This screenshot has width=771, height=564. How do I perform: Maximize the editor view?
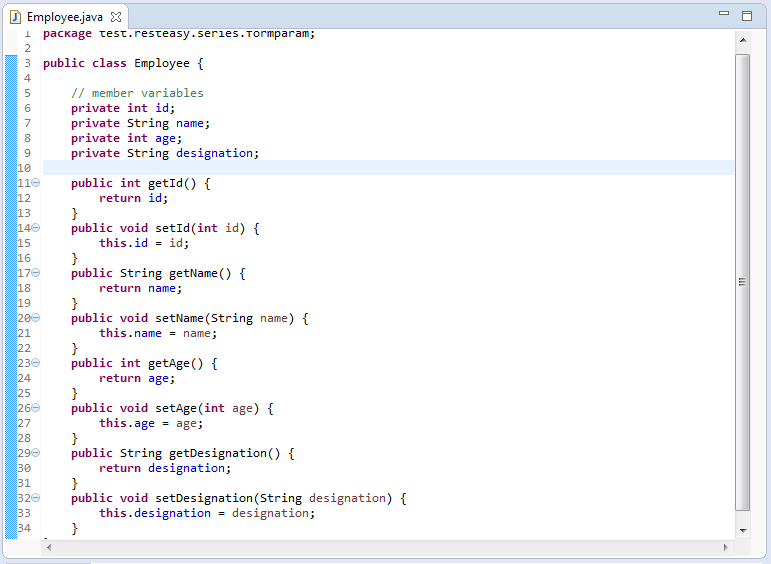tap(747, 16)
